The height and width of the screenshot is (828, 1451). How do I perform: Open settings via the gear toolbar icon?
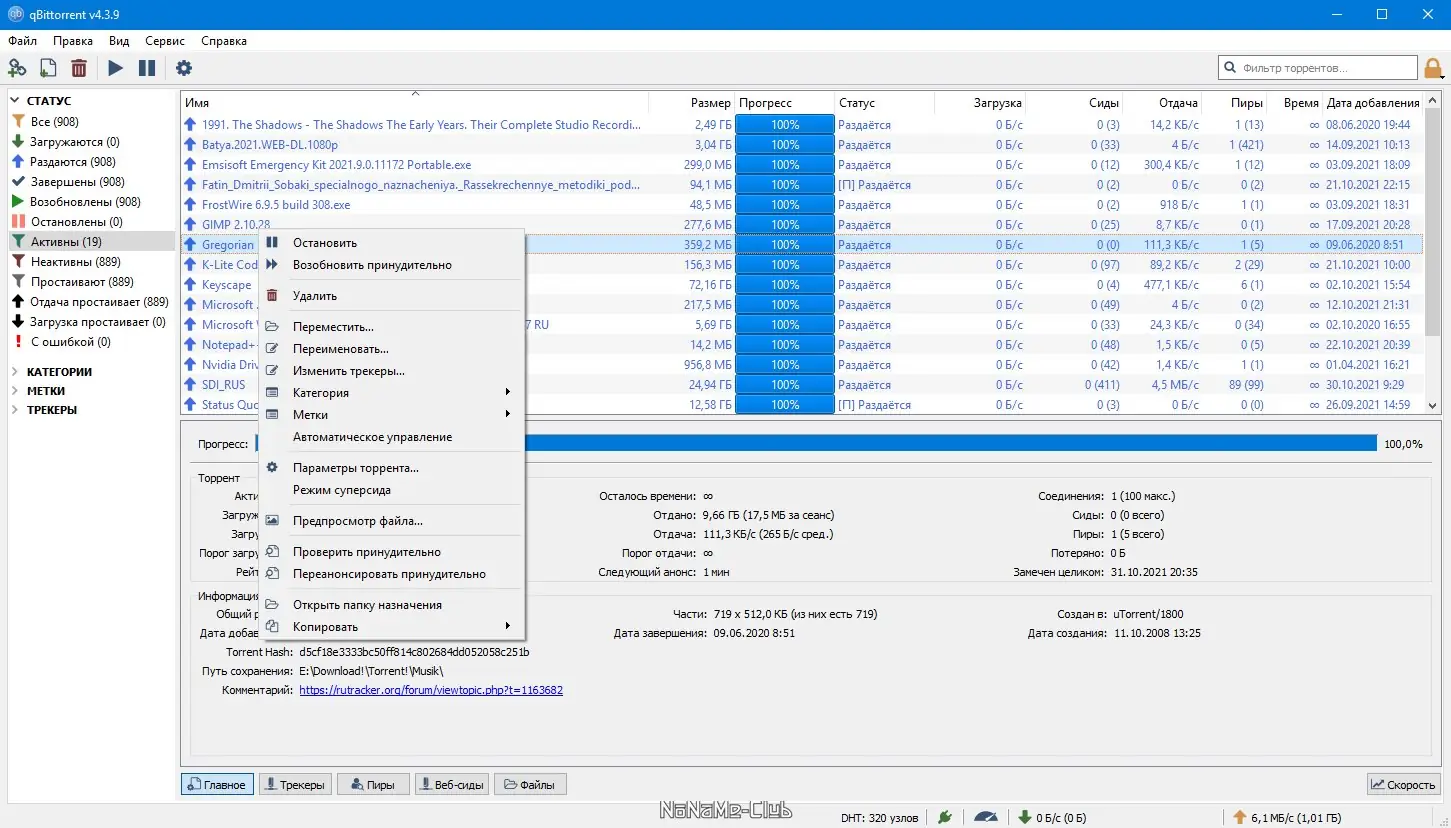[184, 68]
